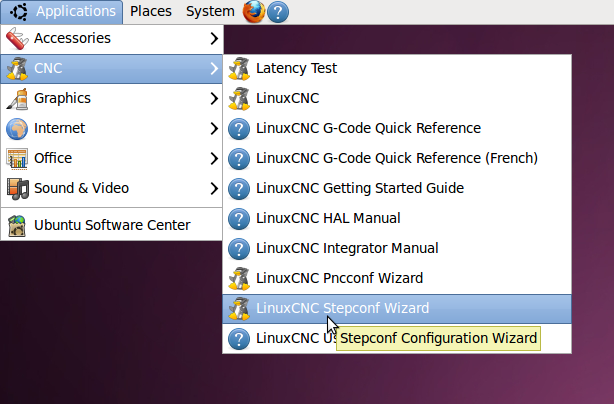Expand the Office submenu arrow

tap(214, 159)
